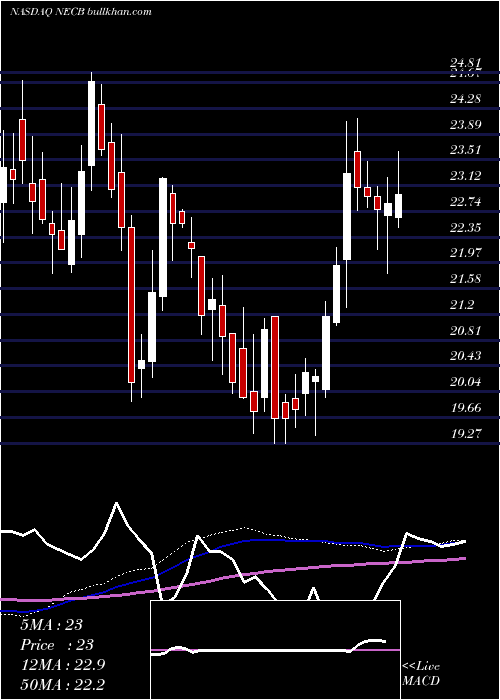This screenshot has width=500, height=700.
Task: Select the 22.74 price level label
Action: pyautogui.click(x=466, y=202)
